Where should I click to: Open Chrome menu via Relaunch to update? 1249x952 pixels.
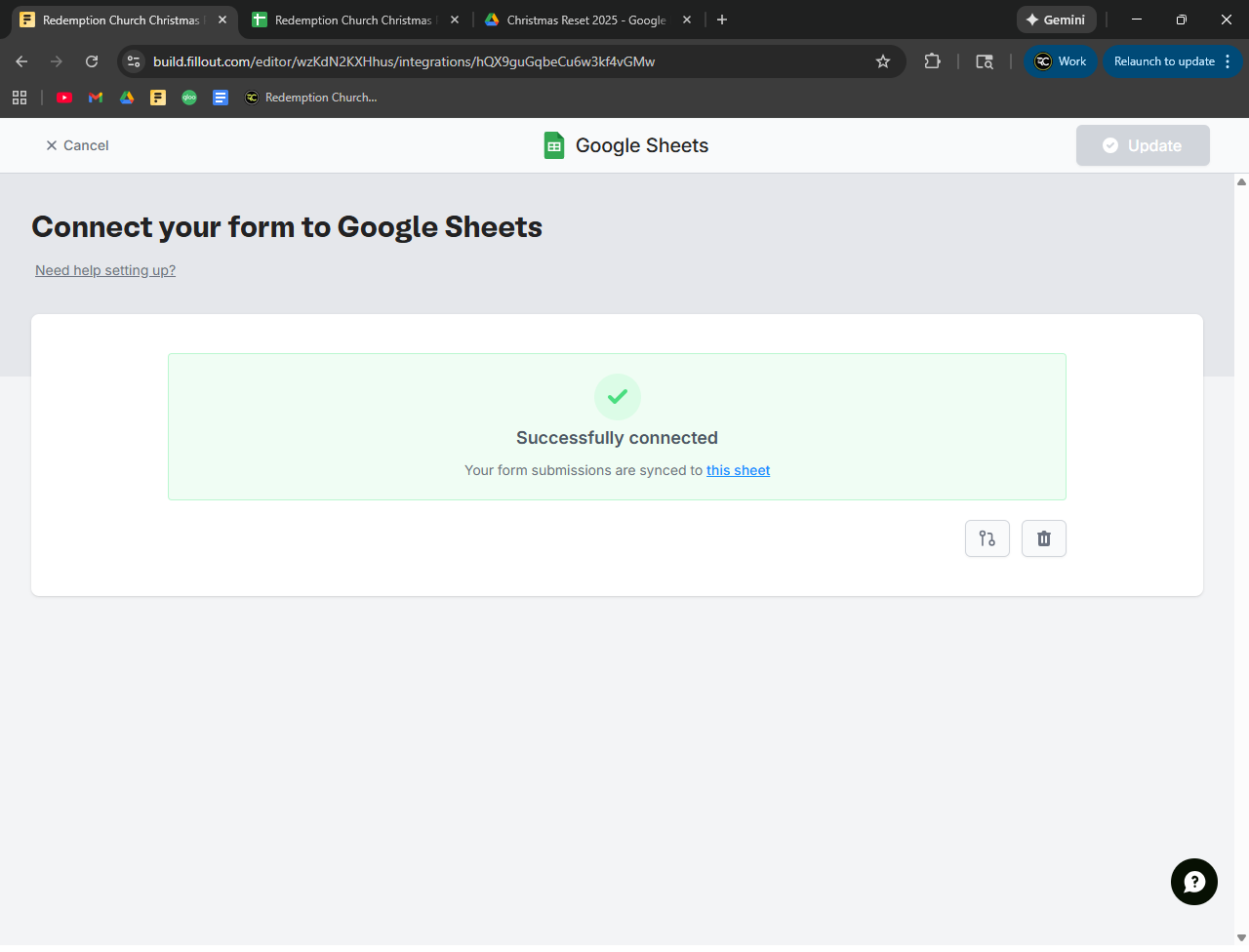1171,61
